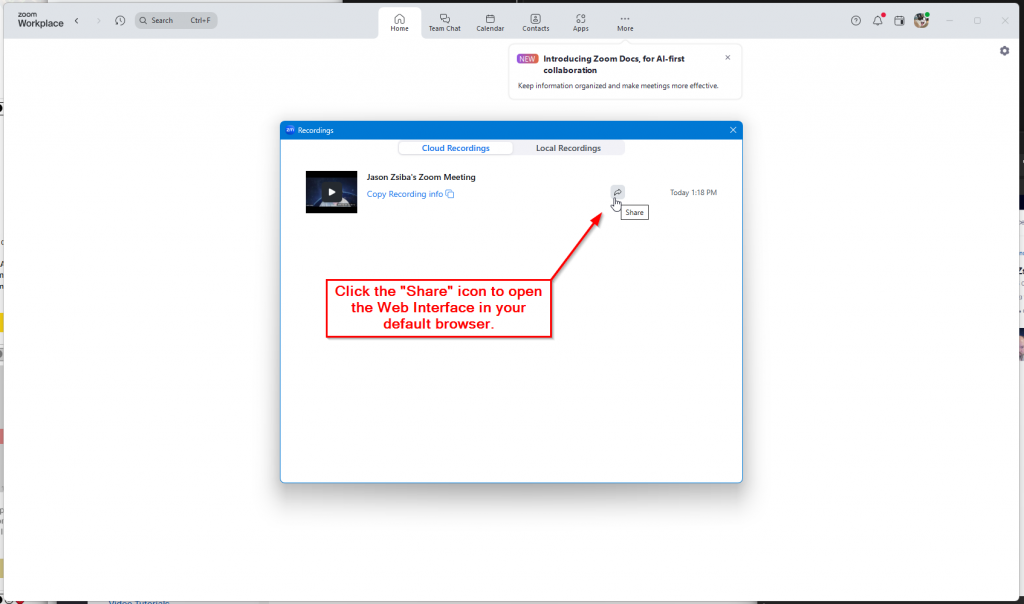The height and width of the screenshot is (604, 1024).
Task: Open Team Chat from top navigation
Action: pos(444,21)
